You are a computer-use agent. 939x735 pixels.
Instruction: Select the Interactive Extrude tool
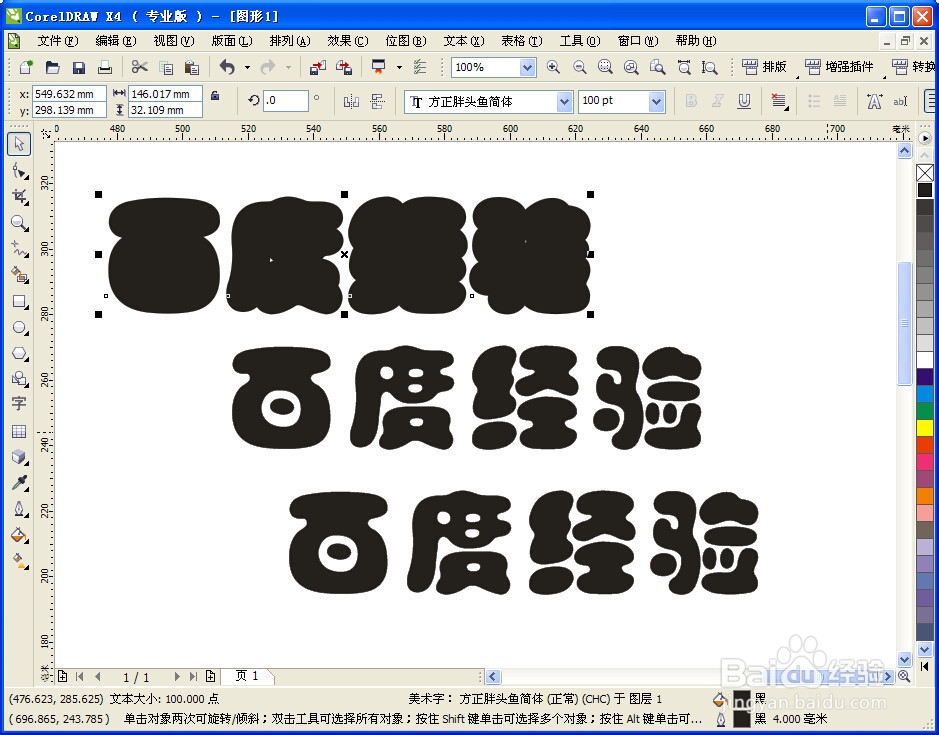(19, 458)
